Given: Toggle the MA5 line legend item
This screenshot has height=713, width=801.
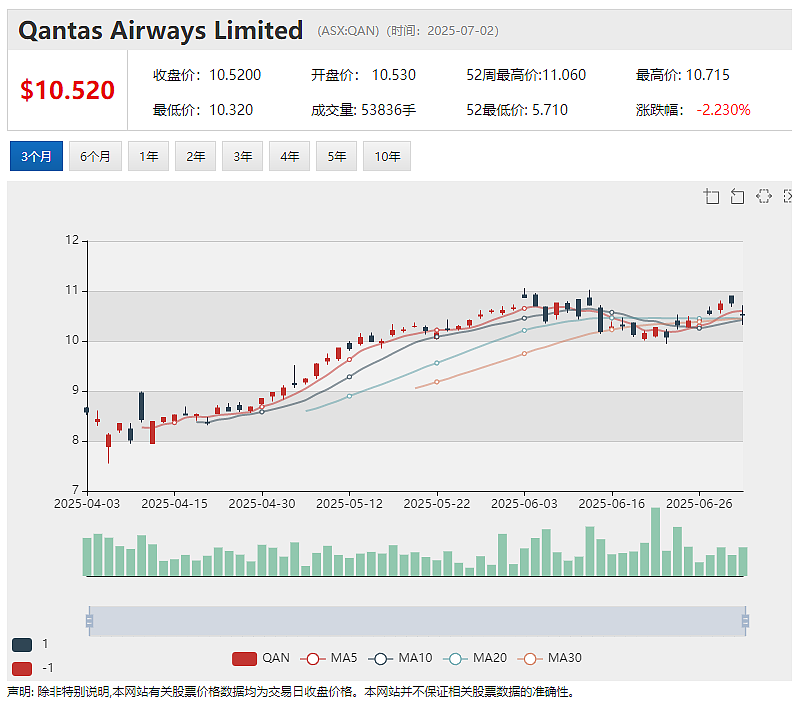Looking at the screenshot, I should point(328,658).
